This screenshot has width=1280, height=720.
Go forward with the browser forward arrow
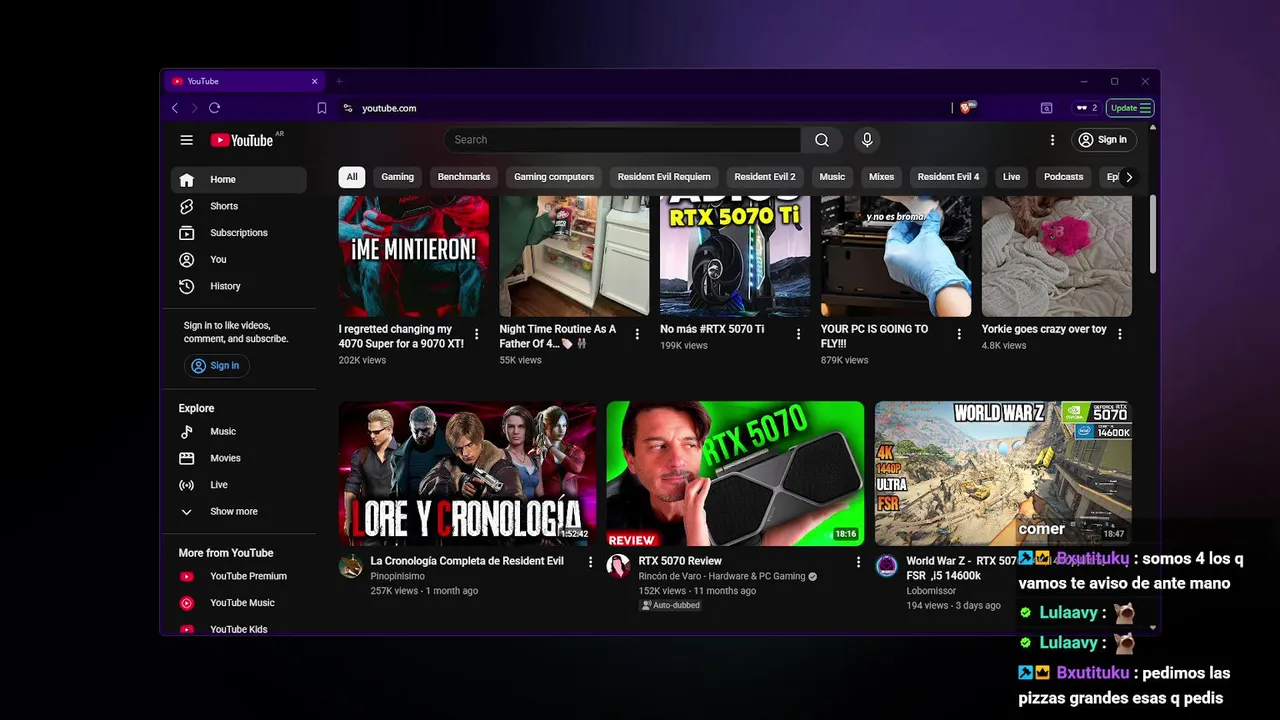194,108
